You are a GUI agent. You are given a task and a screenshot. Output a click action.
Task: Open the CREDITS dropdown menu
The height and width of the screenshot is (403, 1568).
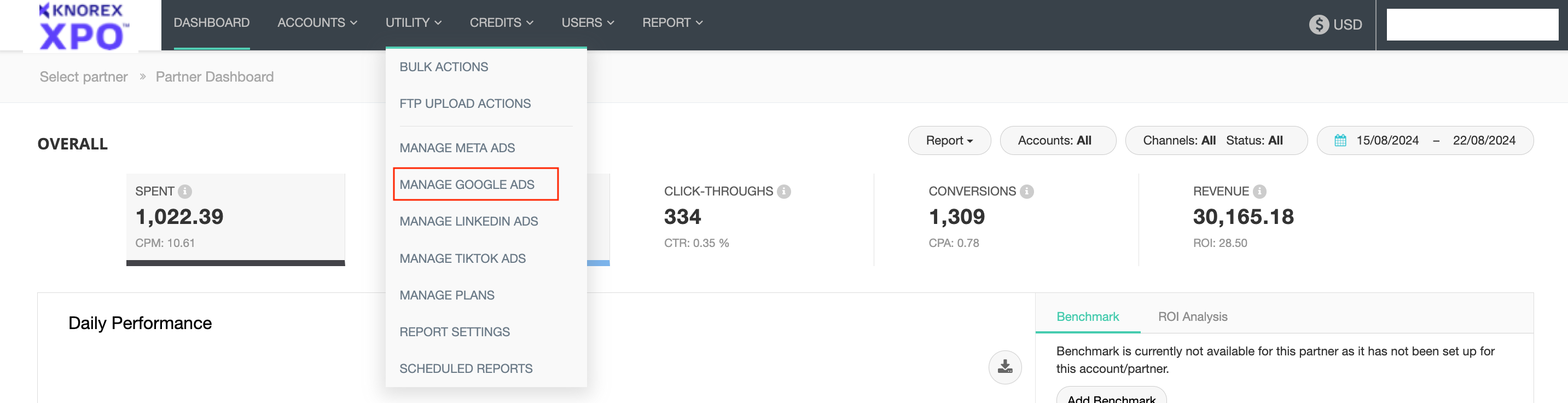(501, 22)
